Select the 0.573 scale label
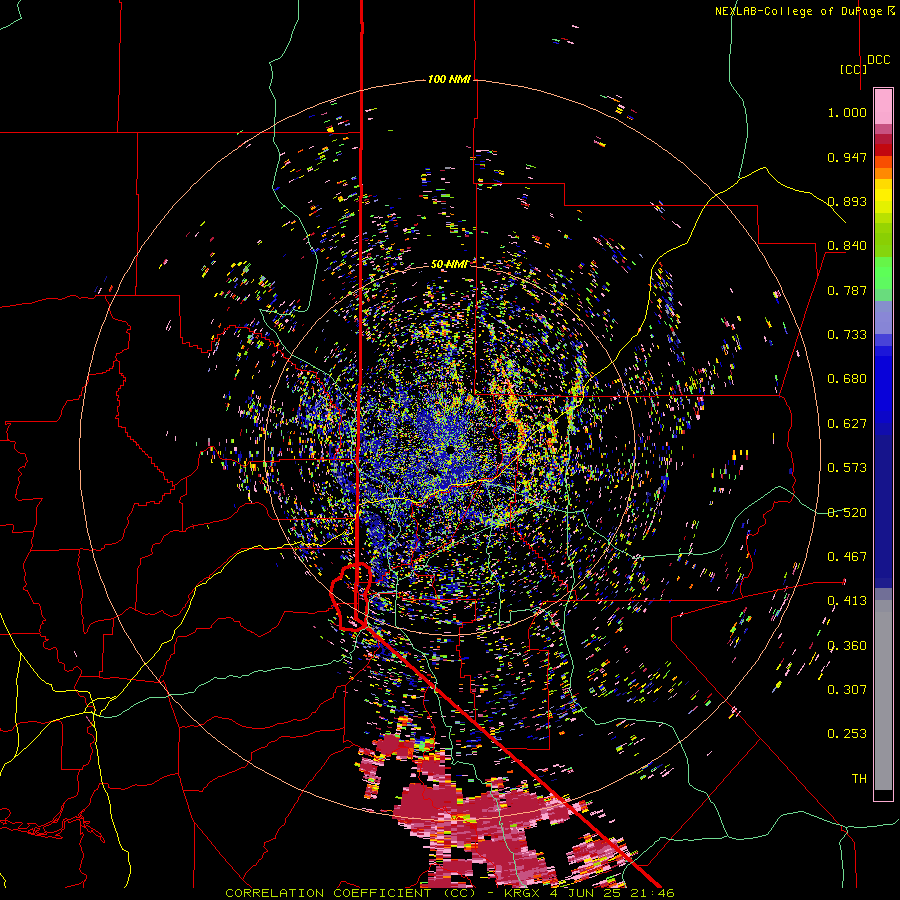 tap(847, 468)
